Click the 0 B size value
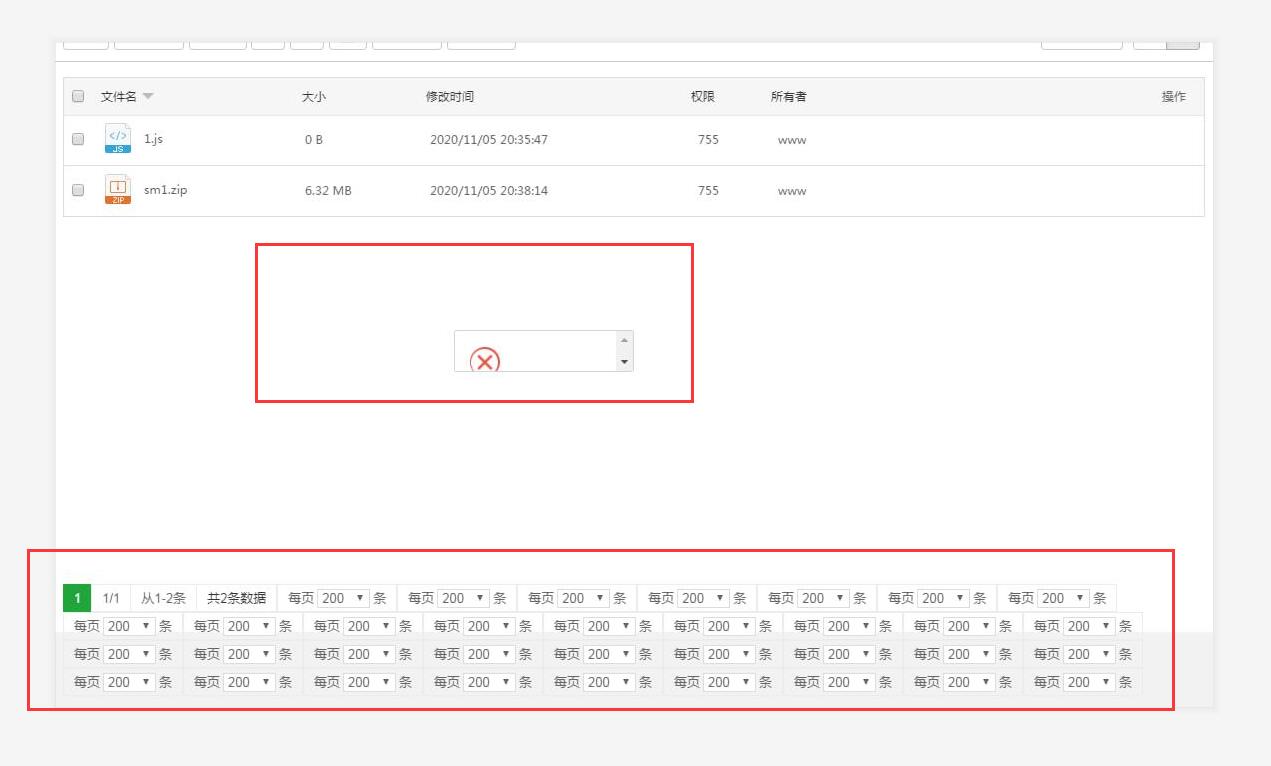 [x=314, y=140]
